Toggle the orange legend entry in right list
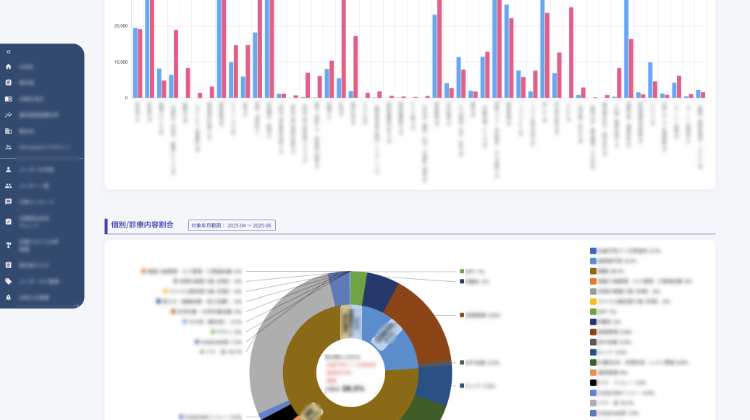 (x=593, y=281)
